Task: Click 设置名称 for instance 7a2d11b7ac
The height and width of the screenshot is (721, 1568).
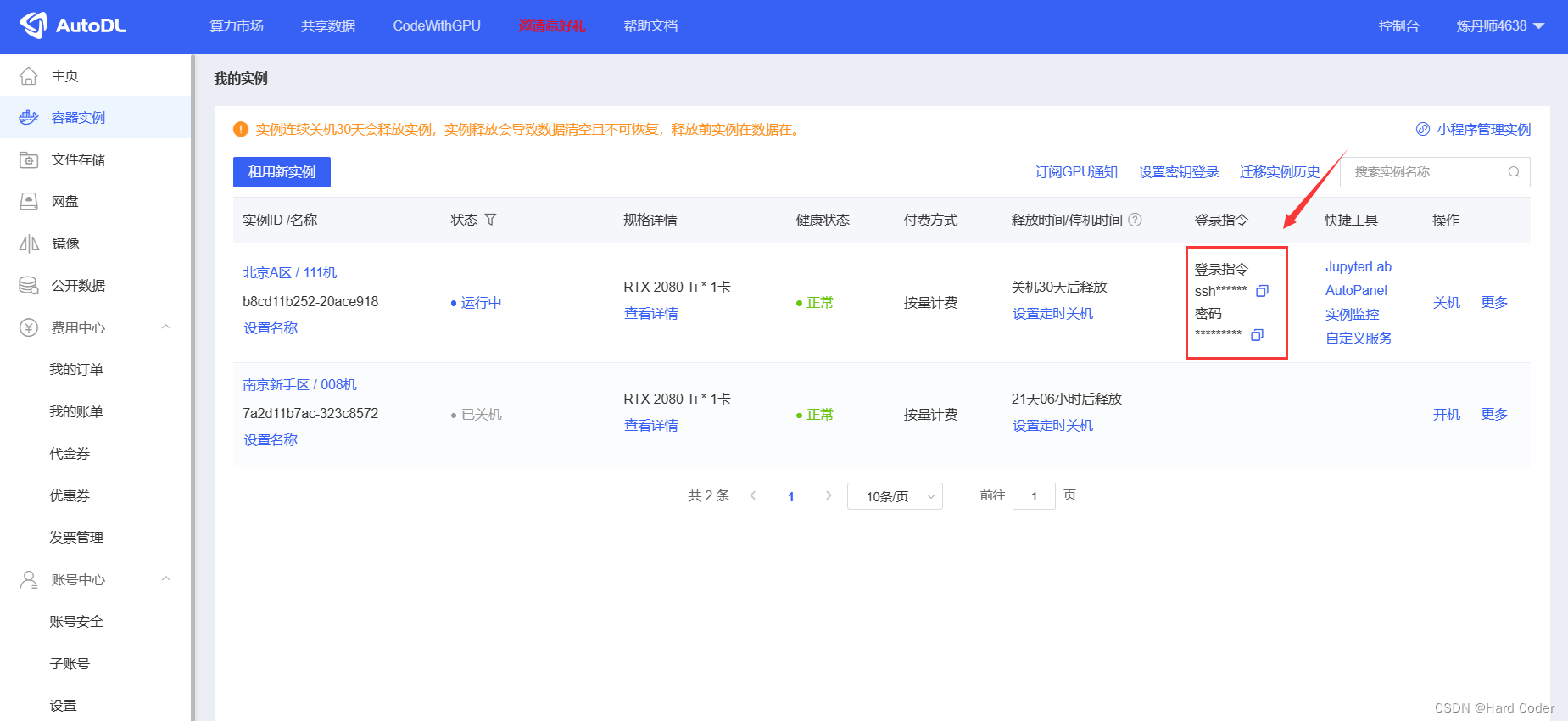Action: 271,439
